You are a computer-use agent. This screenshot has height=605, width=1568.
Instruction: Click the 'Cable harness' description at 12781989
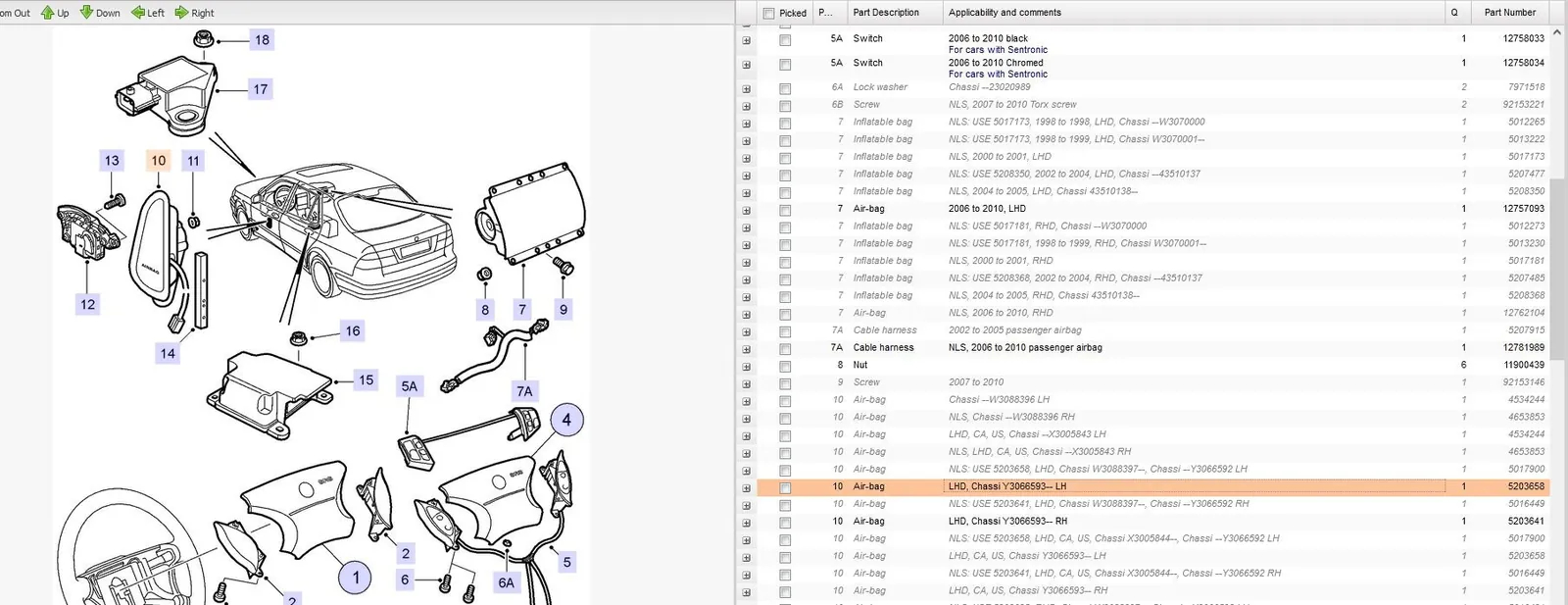coord(883,347)
